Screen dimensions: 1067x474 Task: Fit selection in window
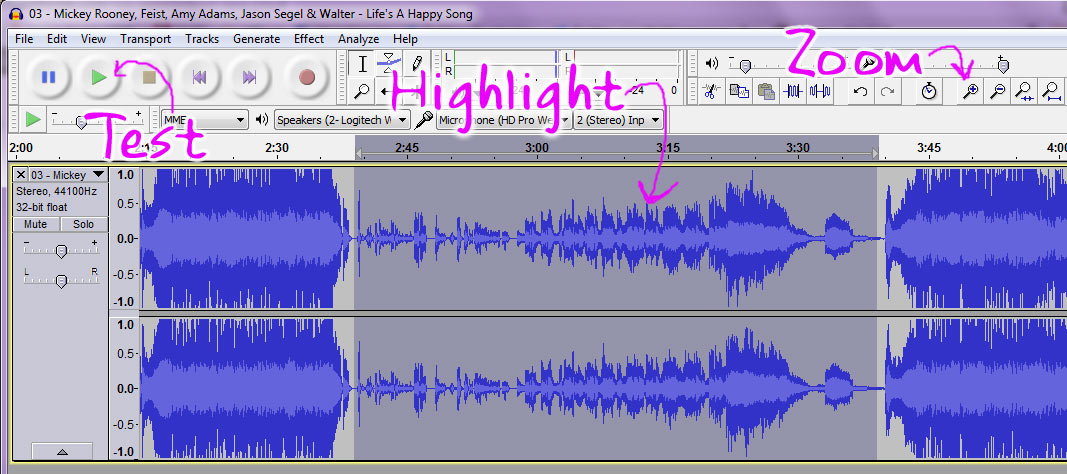(1024, 90)
